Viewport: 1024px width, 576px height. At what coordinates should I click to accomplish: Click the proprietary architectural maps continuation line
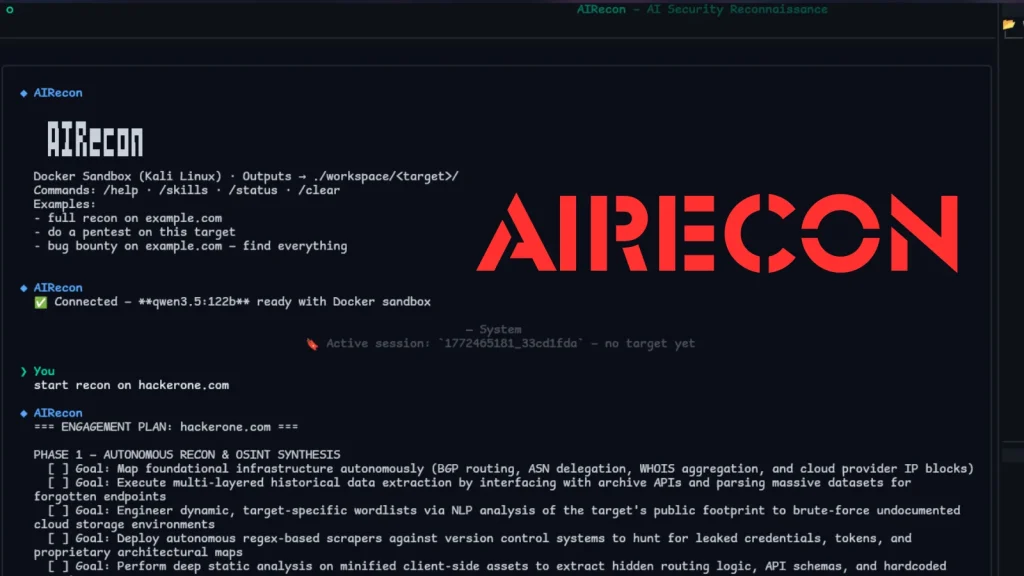click(x=138, y=552)
